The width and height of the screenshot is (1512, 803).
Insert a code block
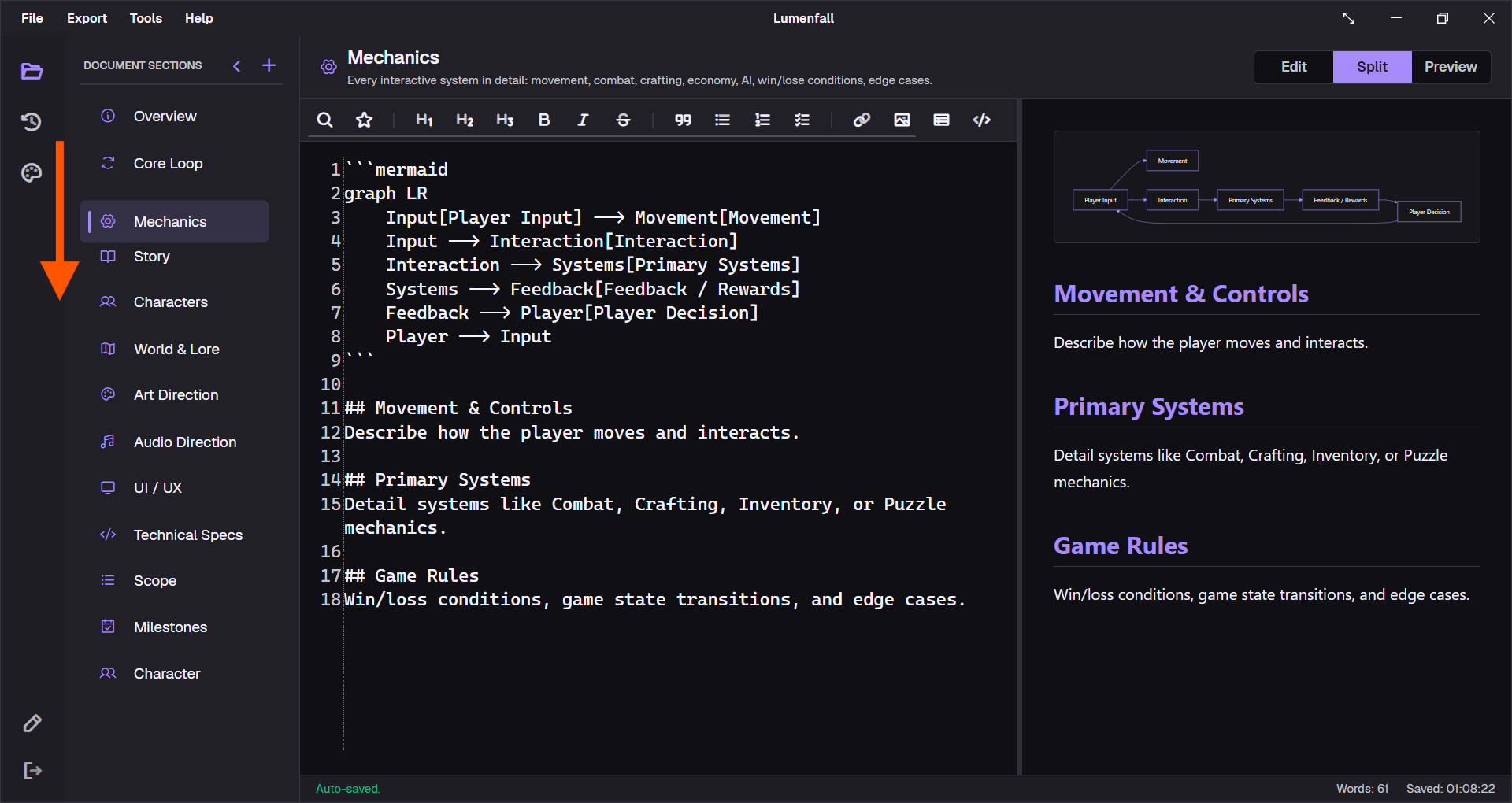981,120
